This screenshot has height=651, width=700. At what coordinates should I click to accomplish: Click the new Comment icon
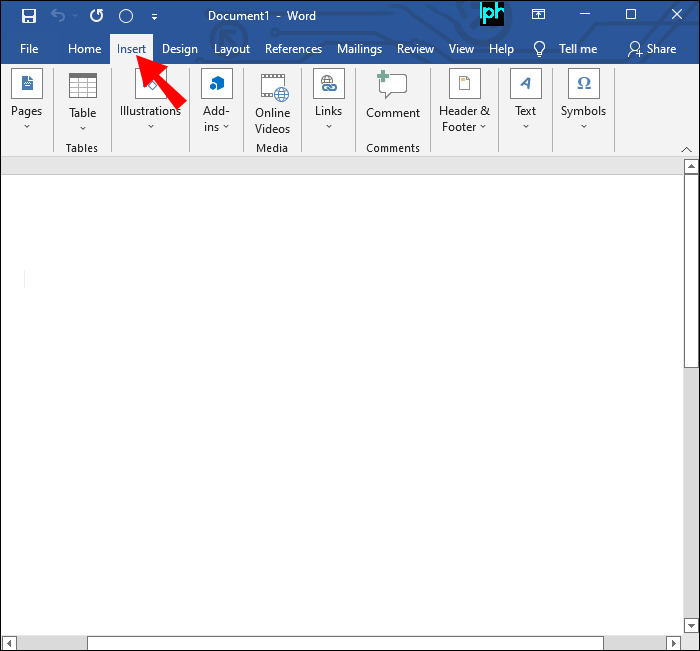[x=392, y=84]
